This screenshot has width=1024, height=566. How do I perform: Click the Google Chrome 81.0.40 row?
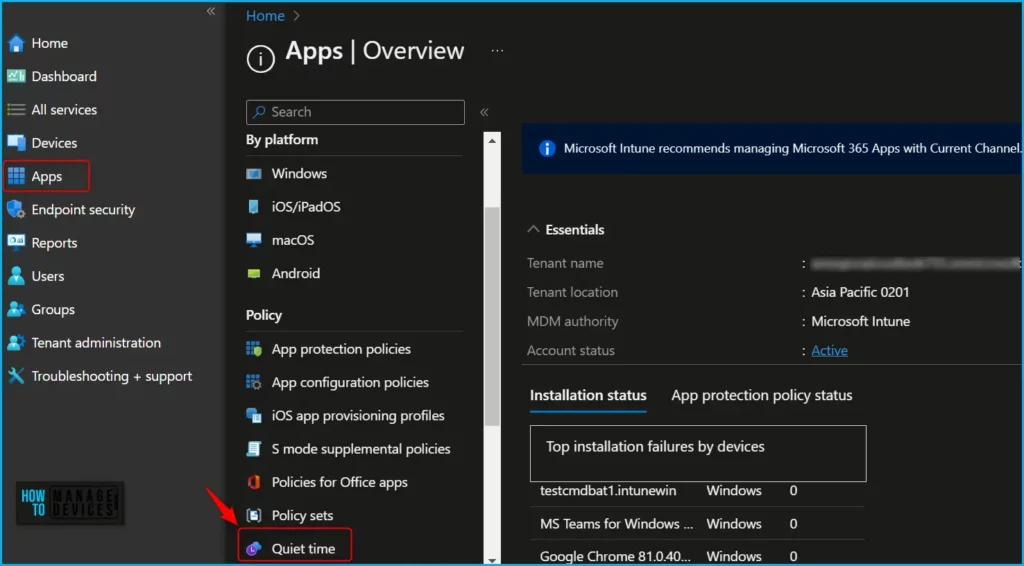tap(697, 556)
